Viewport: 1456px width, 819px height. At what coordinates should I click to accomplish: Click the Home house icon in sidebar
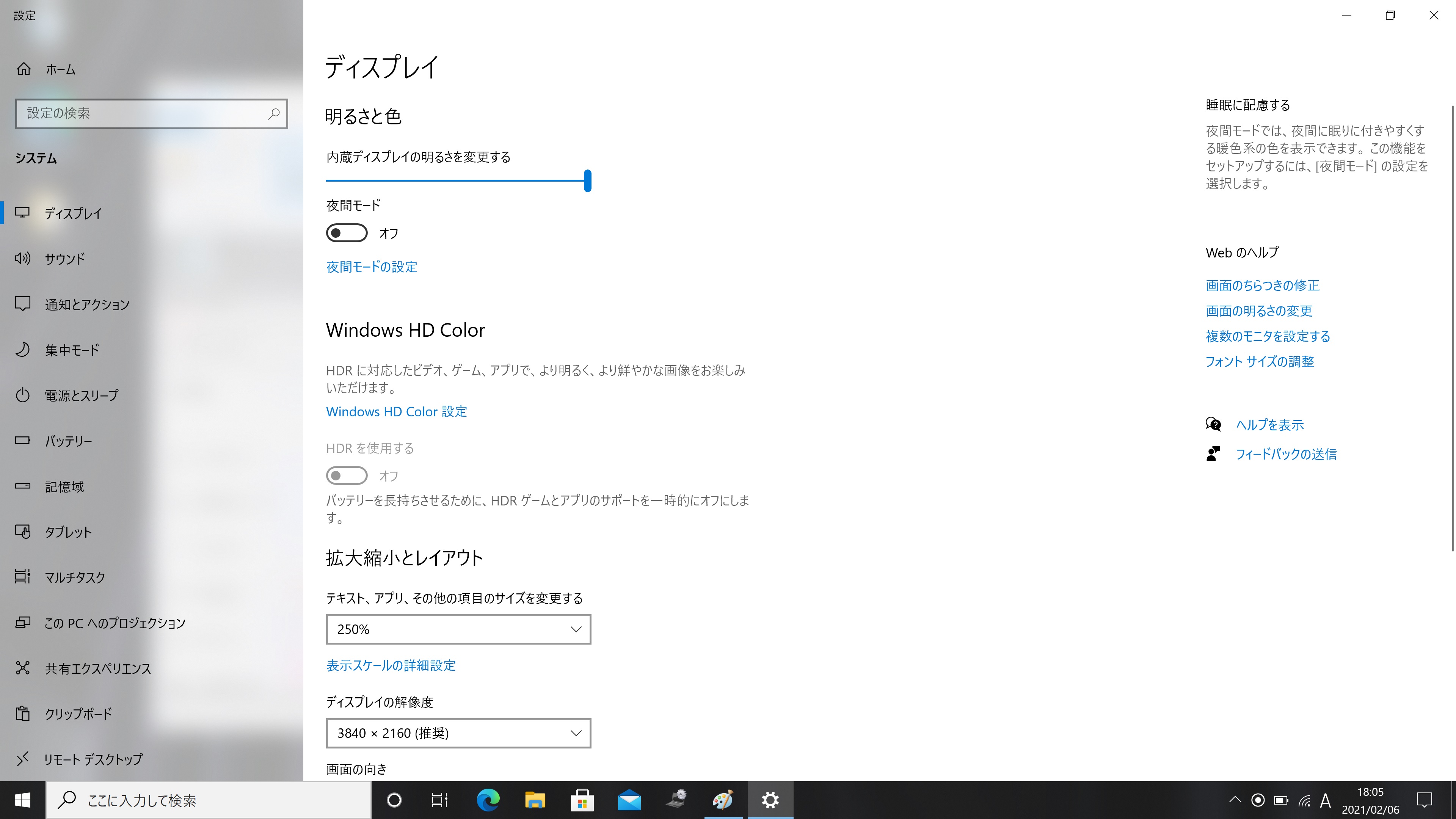tap(24, 69)
